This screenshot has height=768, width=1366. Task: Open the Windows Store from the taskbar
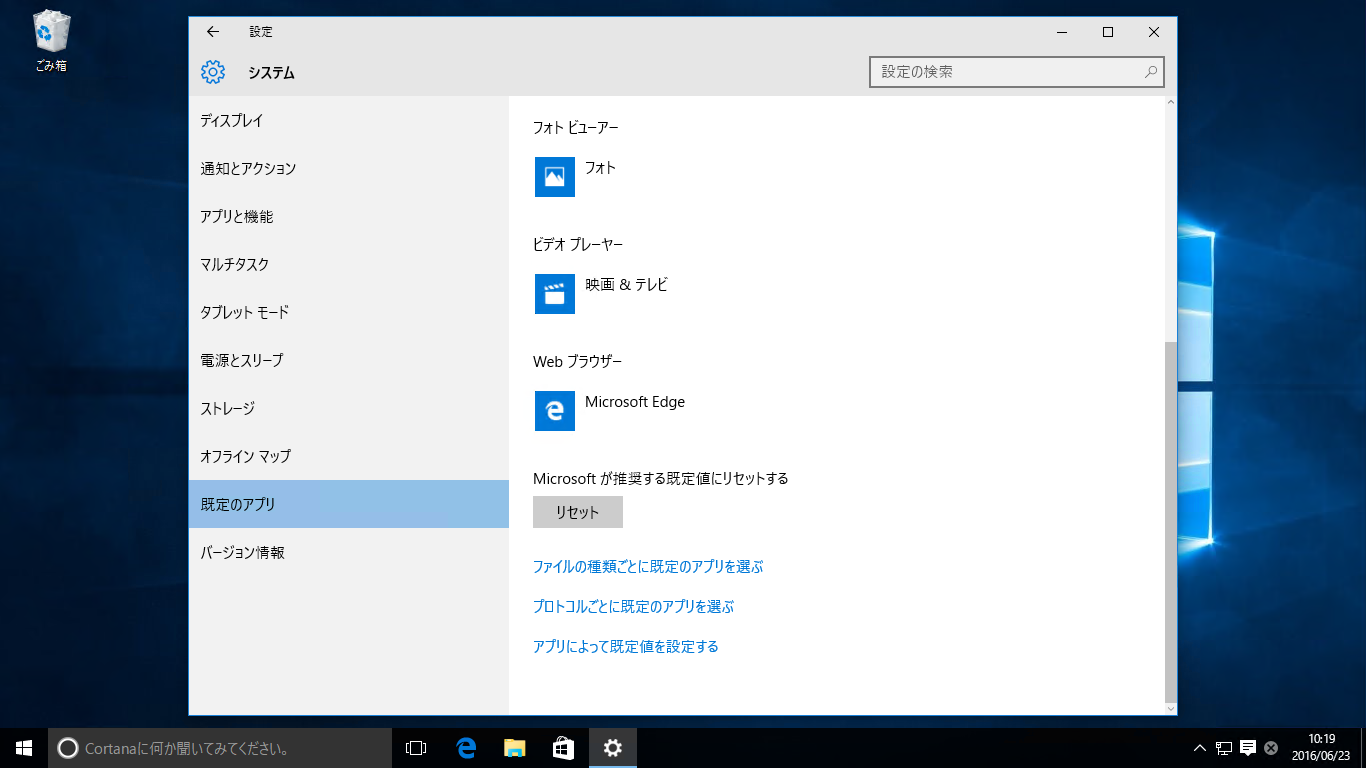(563, 747)
